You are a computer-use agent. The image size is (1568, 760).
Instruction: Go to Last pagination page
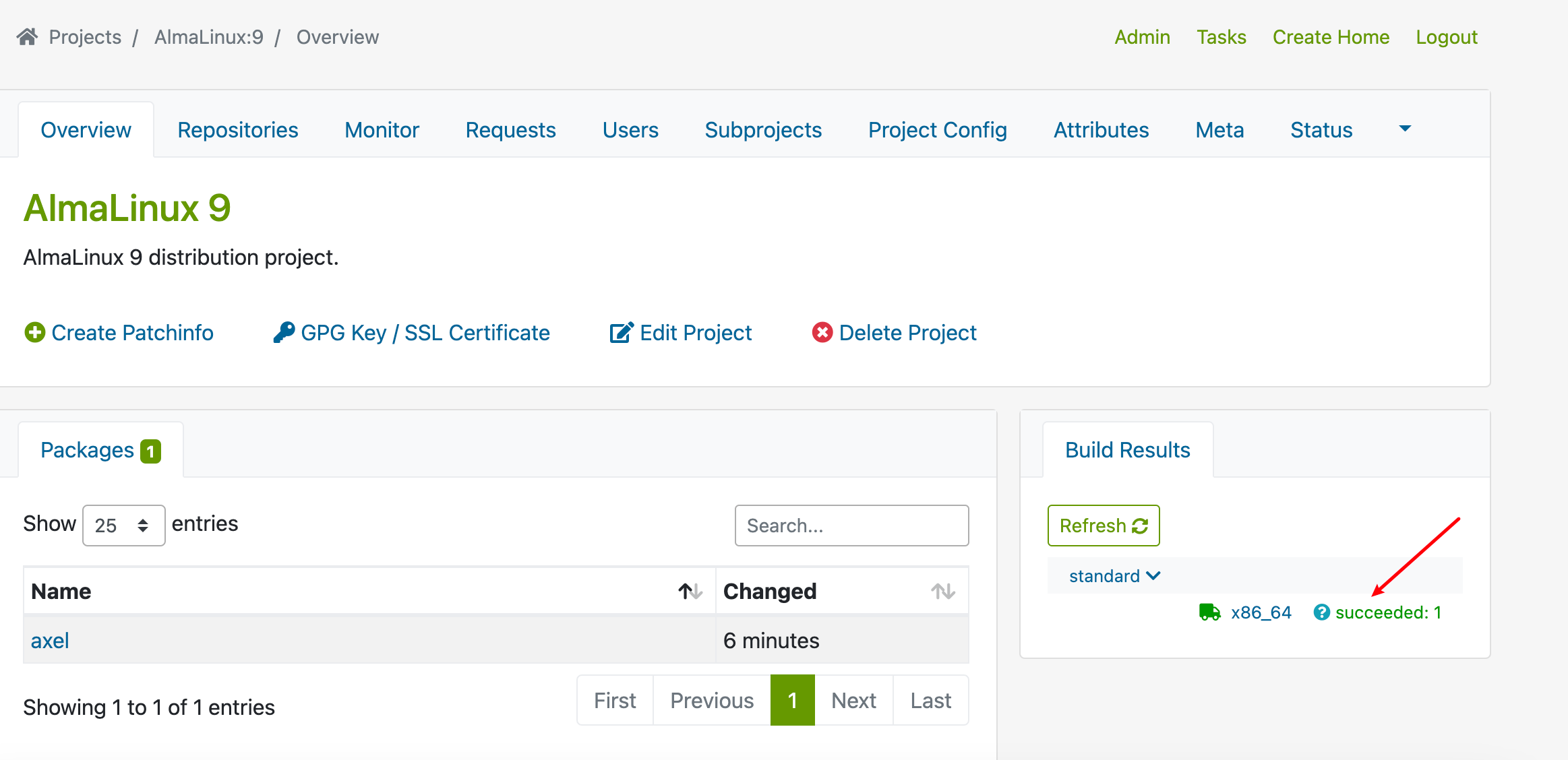(931, 701)
